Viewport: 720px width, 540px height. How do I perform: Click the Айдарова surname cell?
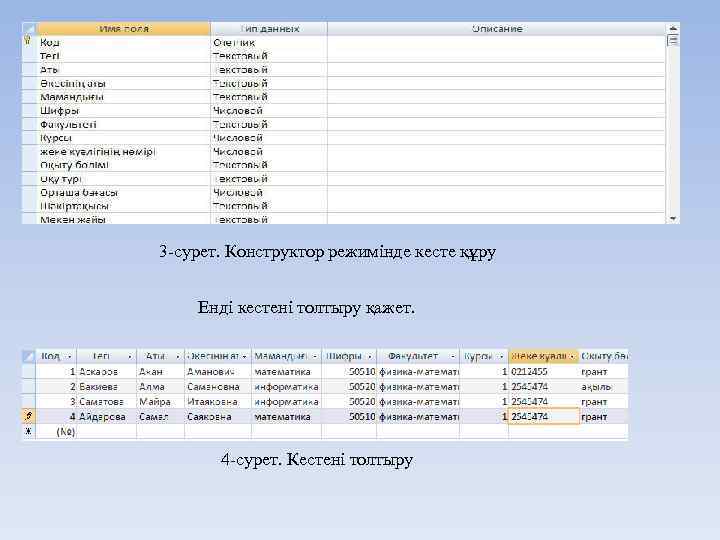pos(107,416)
